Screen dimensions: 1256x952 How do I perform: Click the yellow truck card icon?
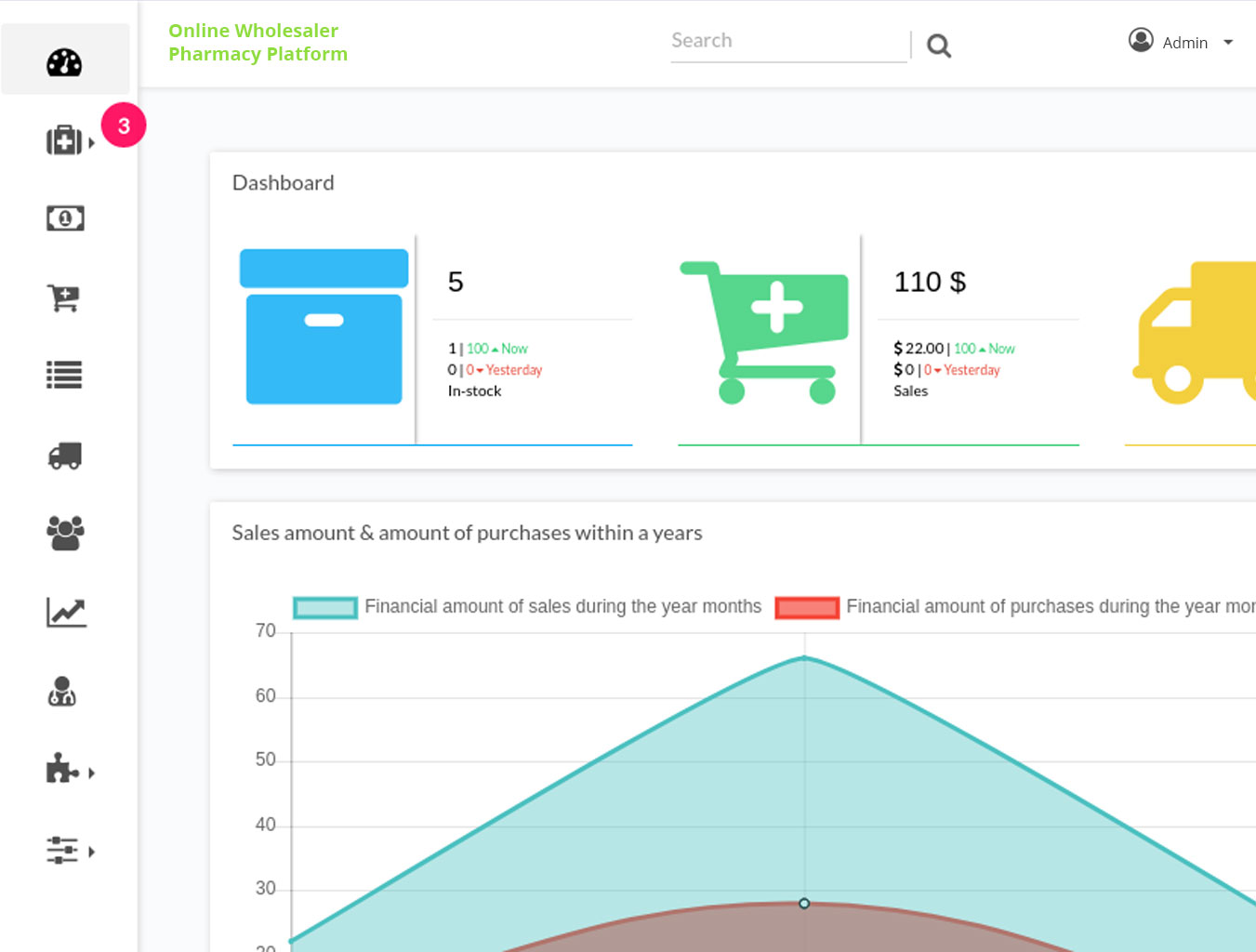click(x=1195, y=332)
